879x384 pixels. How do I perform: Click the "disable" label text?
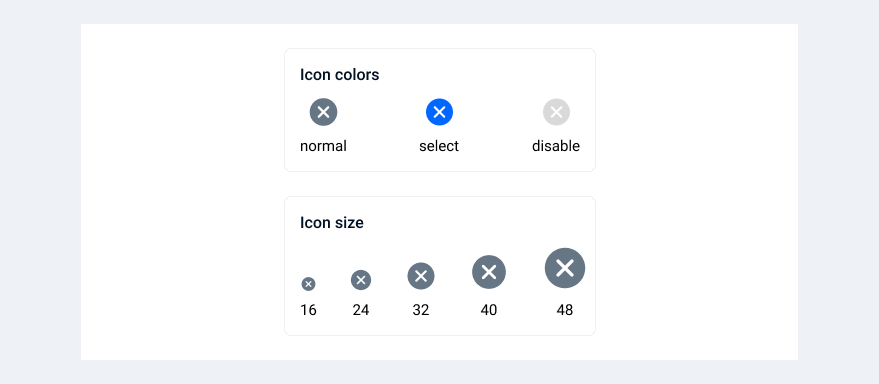click(x=556, y=146)
